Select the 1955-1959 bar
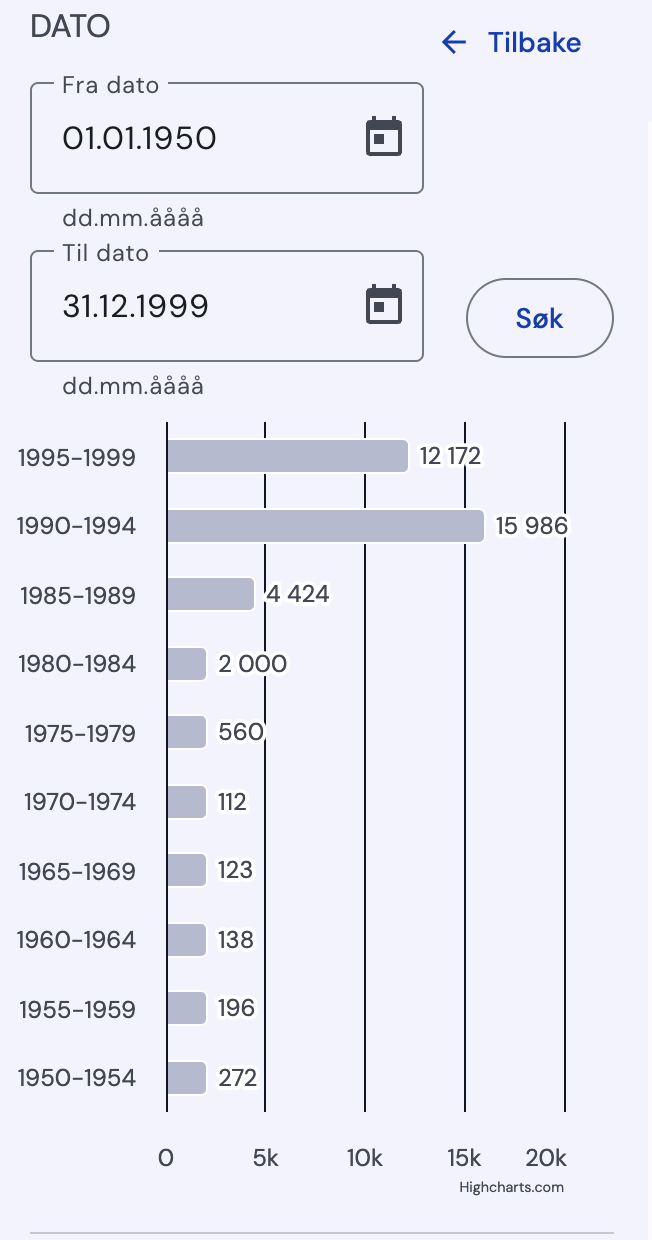The image size is (652, 1240). click(186, 1008)
